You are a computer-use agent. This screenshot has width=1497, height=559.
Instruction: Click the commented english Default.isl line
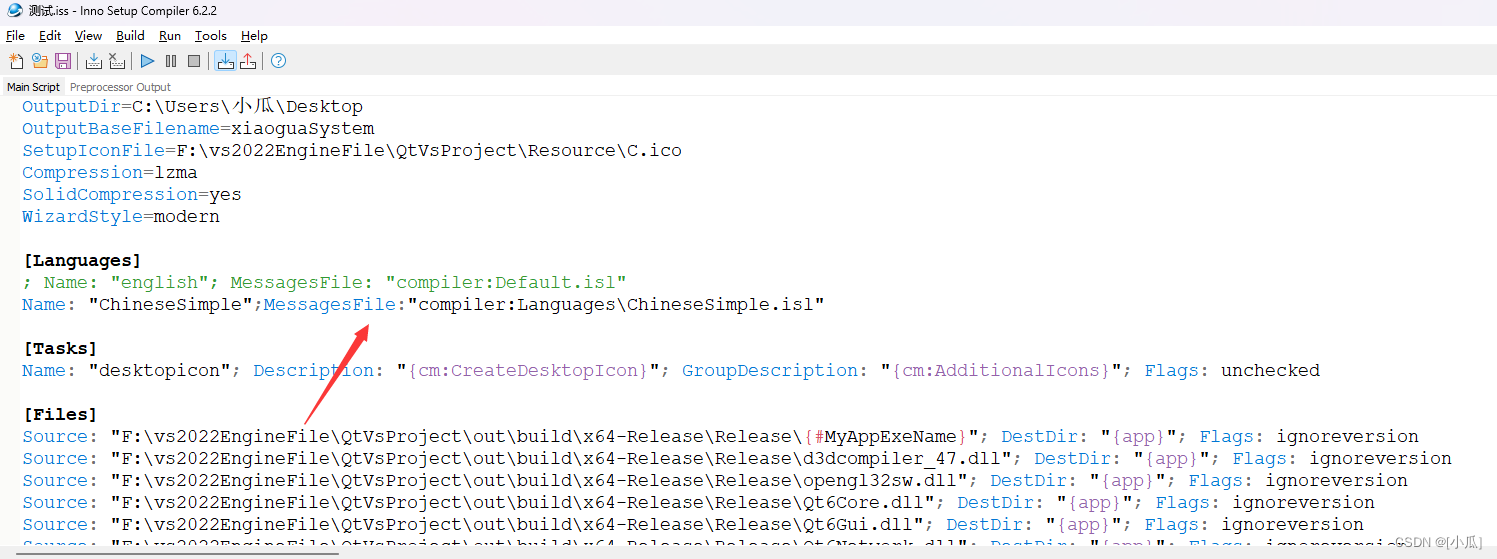coord(324,282)
